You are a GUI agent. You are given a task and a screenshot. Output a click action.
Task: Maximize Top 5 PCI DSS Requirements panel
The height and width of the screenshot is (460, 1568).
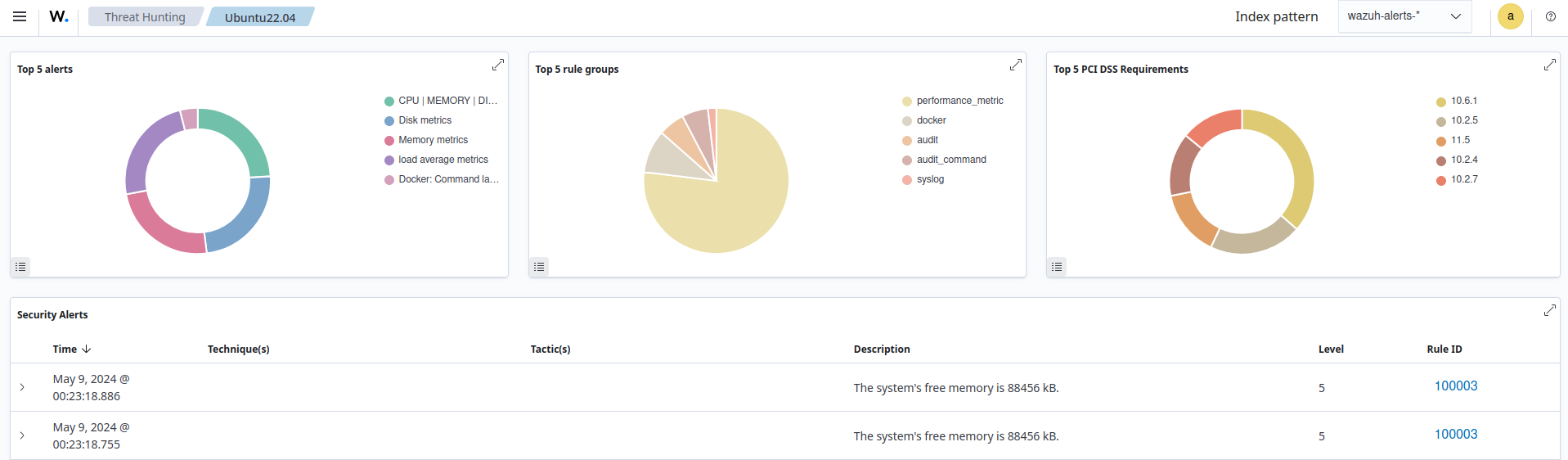1549,65
